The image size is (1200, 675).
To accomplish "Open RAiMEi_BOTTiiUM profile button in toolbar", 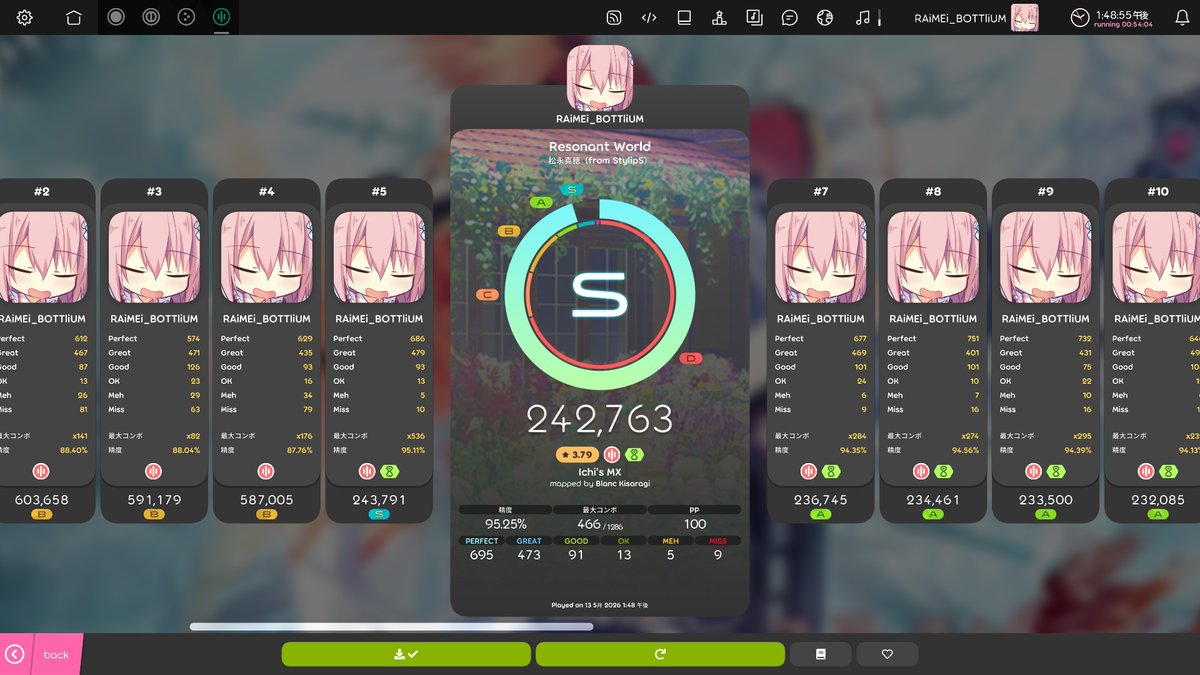I will [x=976, y=17].
